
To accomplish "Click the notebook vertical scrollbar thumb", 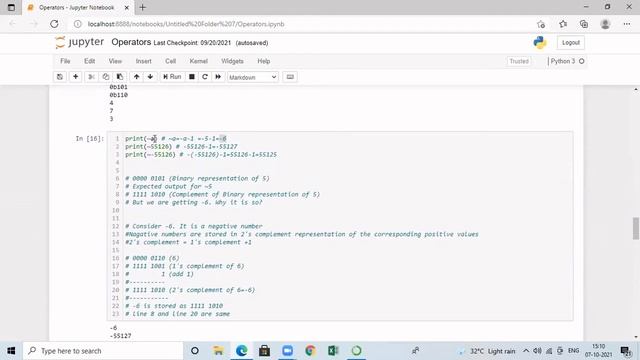I will (x=636, y=229).
